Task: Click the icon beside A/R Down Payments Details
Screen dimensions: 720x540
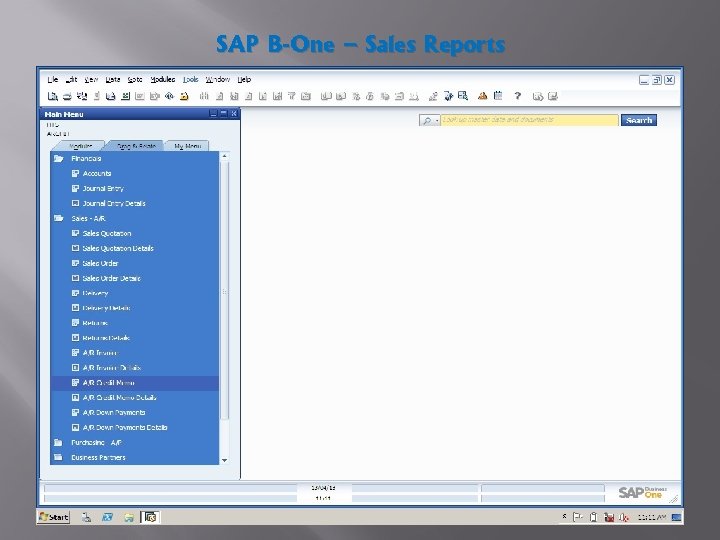Action: (x=75, y=427)
